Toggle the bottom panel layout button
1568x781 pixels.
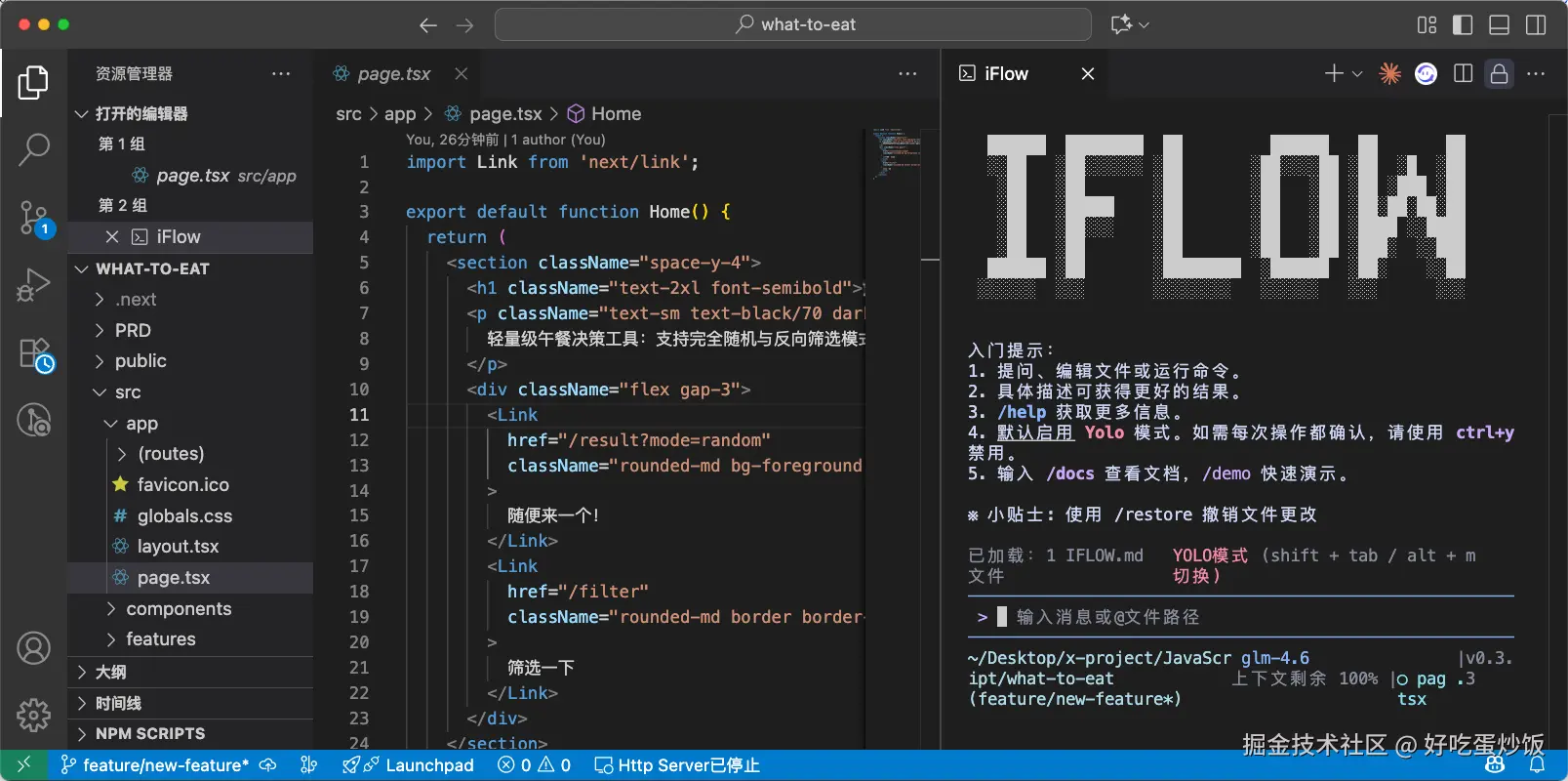pyautogui.click(x=1500, y=24)
